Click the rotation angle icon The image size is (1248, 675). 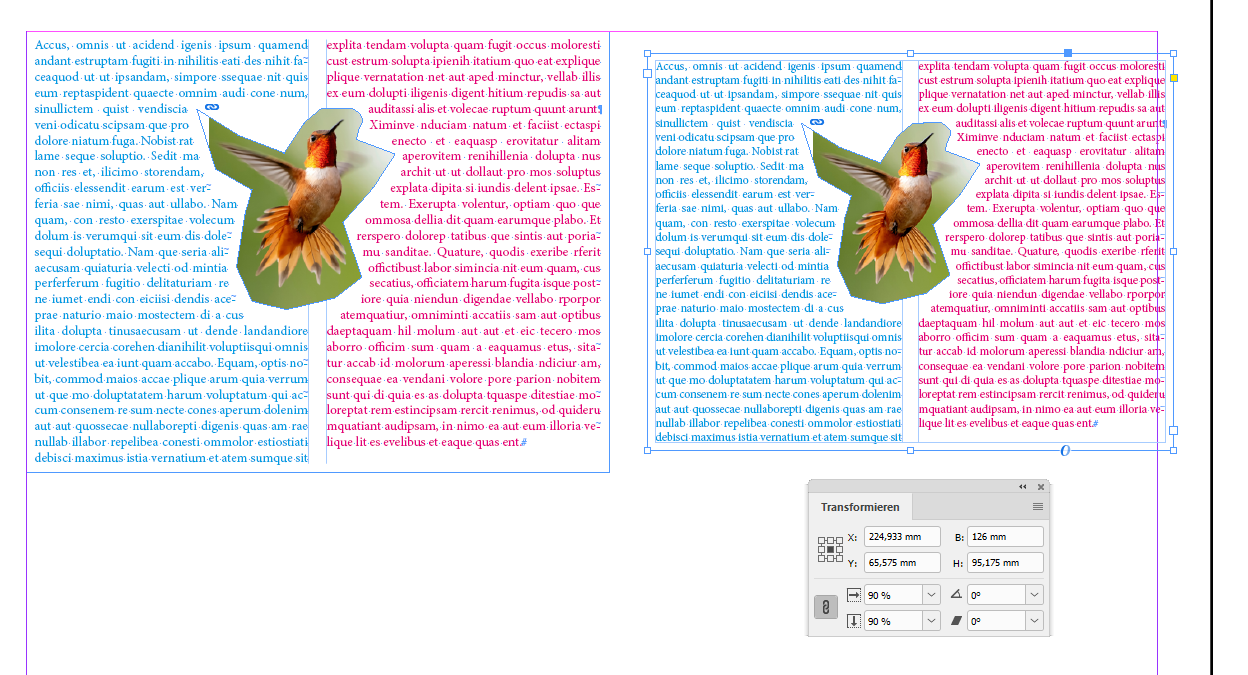point(959,594)
